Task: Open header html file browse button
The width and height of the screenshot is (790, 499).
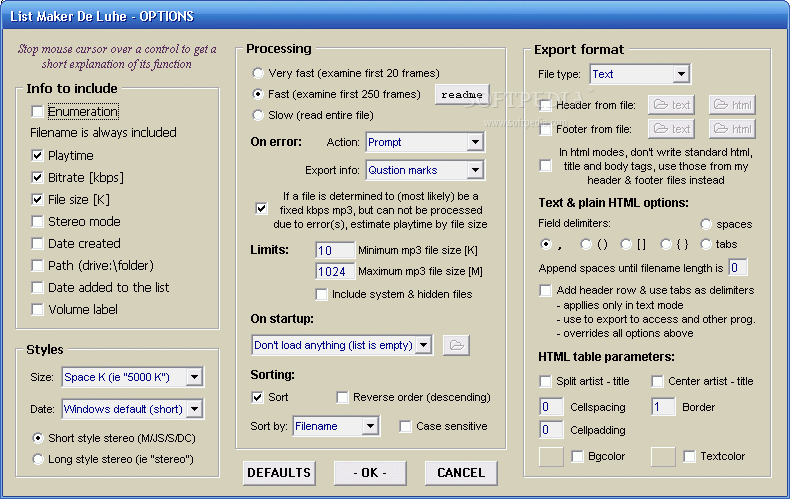Action: [733, 105]
